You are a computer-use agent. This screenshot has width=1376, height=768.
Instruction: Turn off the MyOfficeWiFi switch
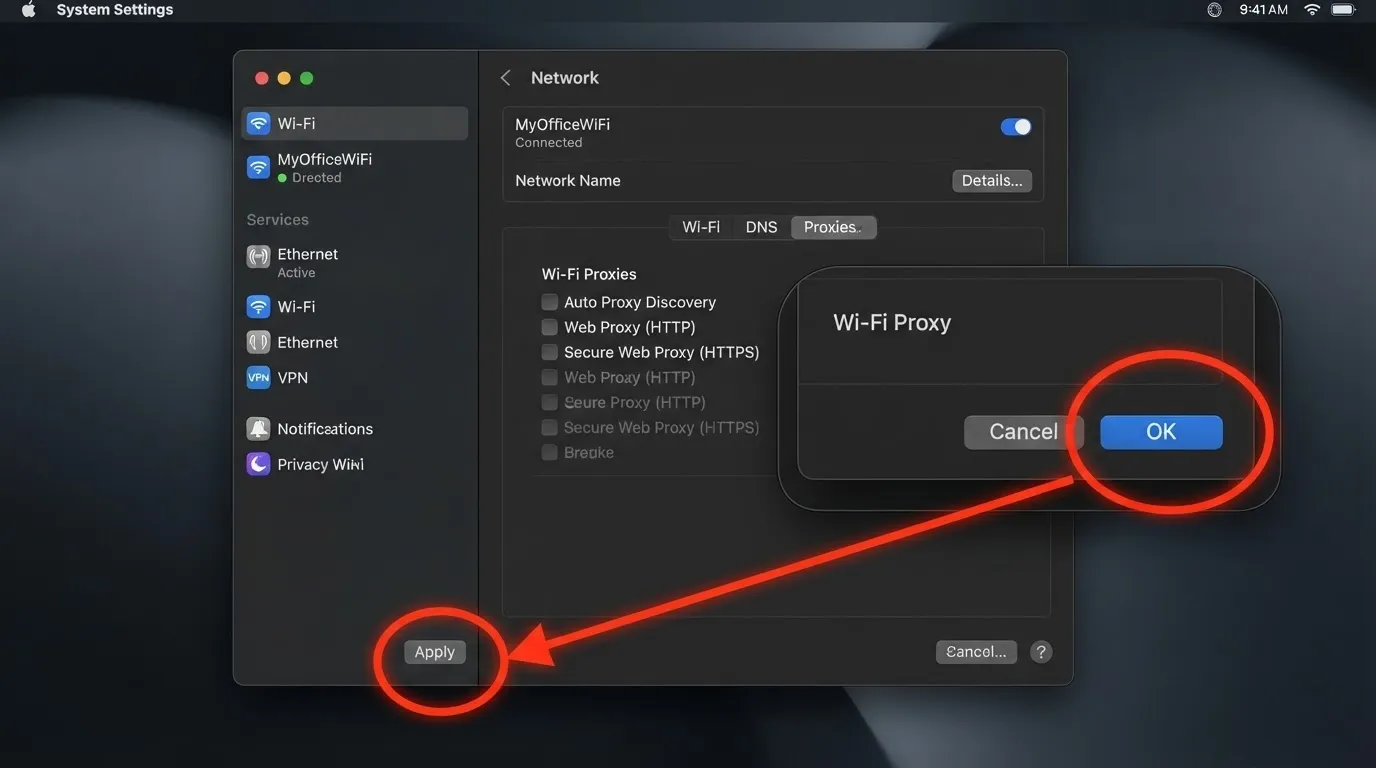(x=1015, y=127)
